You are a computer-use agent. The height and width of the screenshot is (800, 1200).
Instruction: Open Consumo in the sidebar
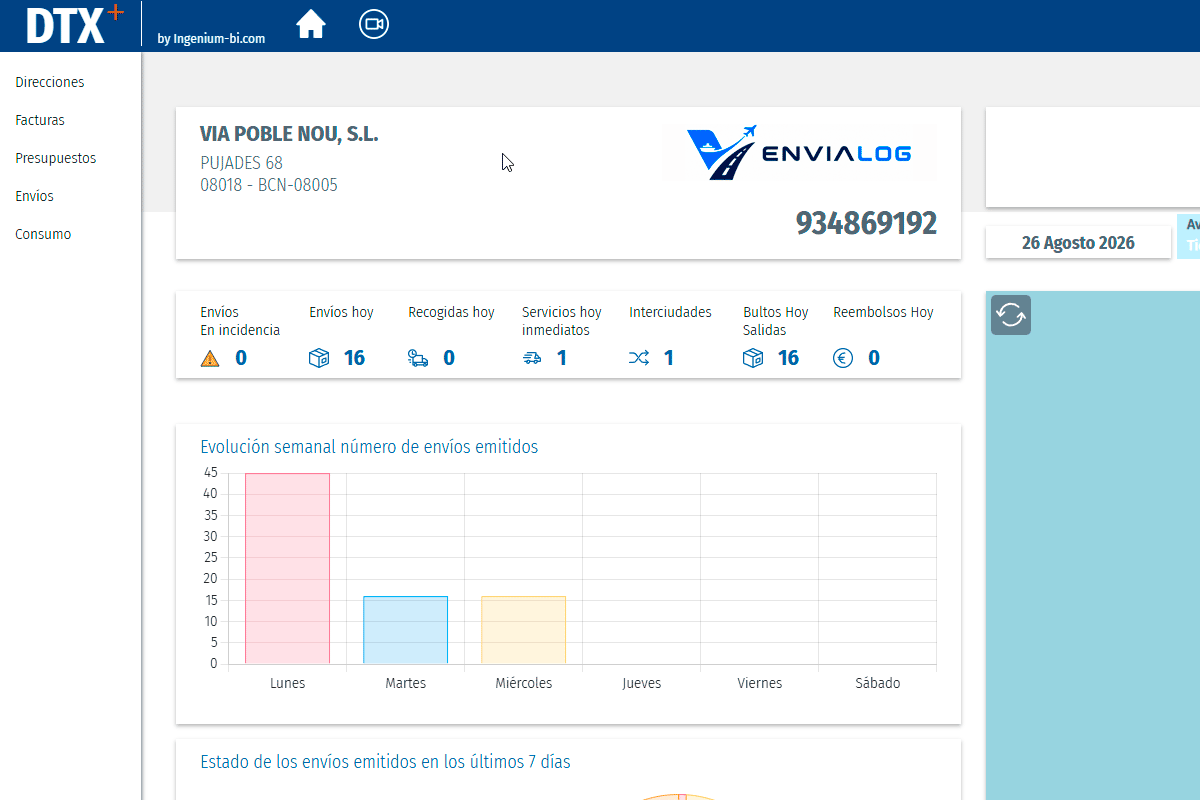(x=43, y=234)
